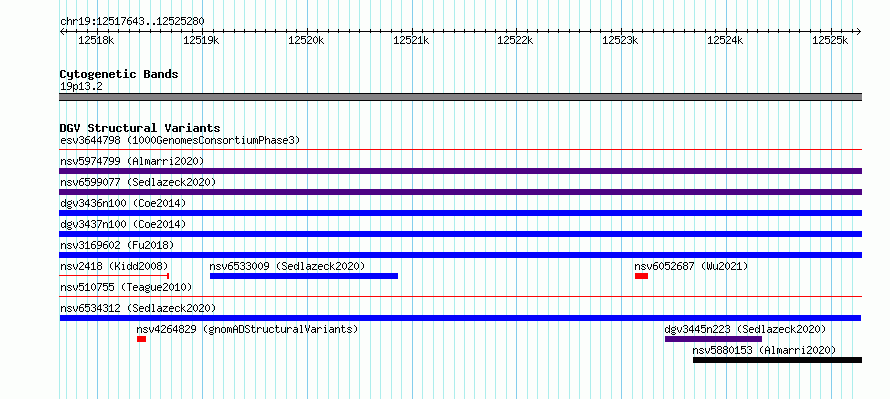Click the nsv6534312 blue variant bar
Screen dimensions: 890x399
point(460,318)
